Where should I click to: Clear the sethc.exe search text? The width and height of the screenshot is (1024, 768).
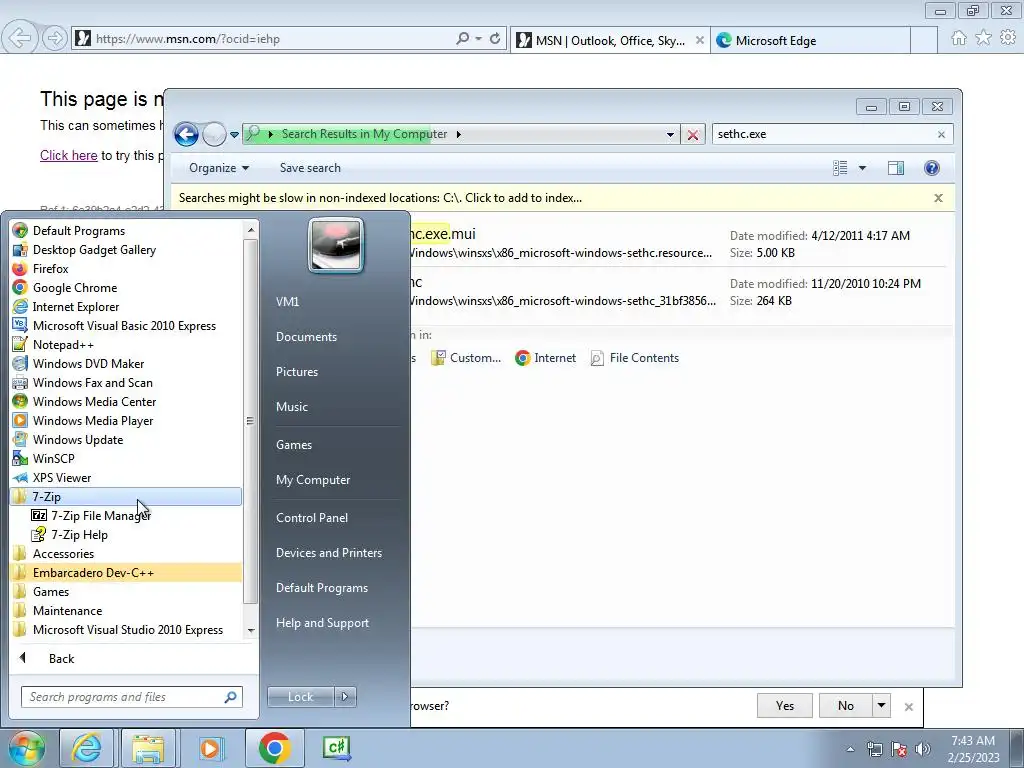[x=941, y=135]
